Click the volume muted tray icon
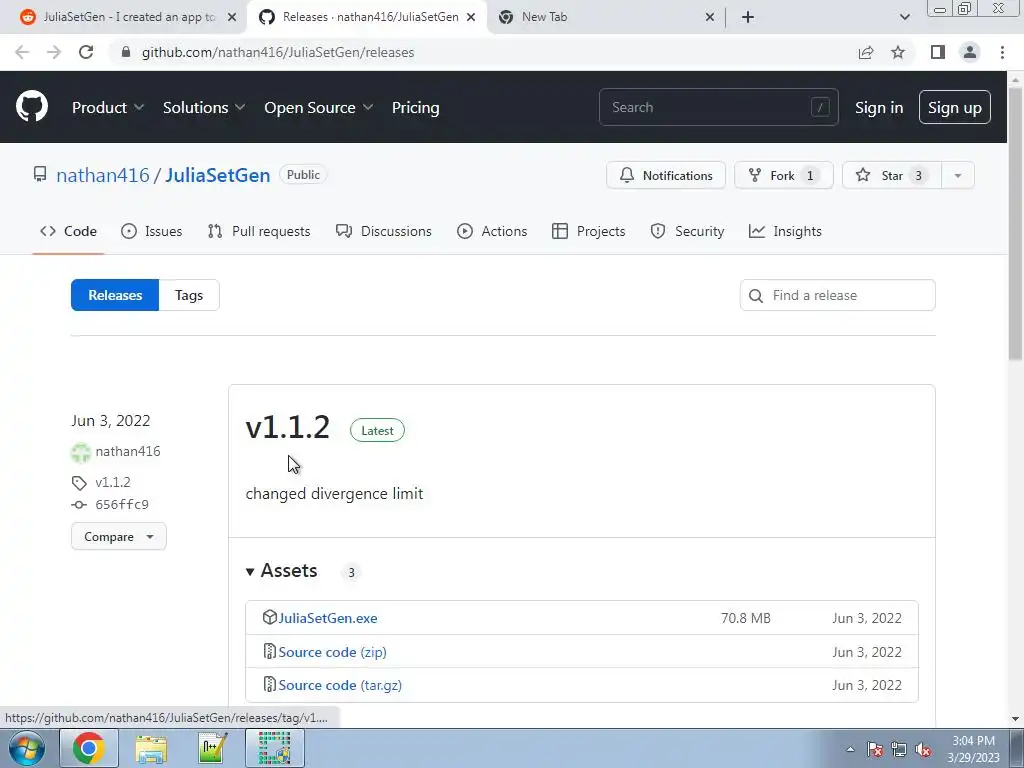The image size is (1024, 768). 923,750
